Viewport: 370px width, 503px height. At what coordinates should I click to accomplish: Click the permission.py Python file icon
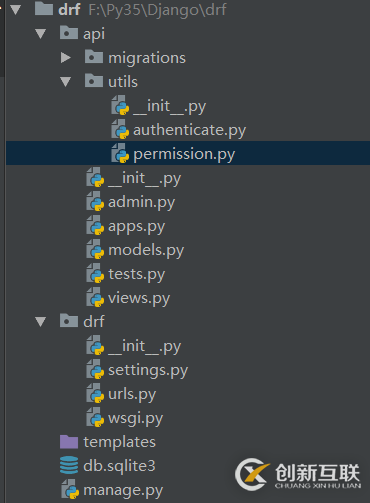coord(120,154)
